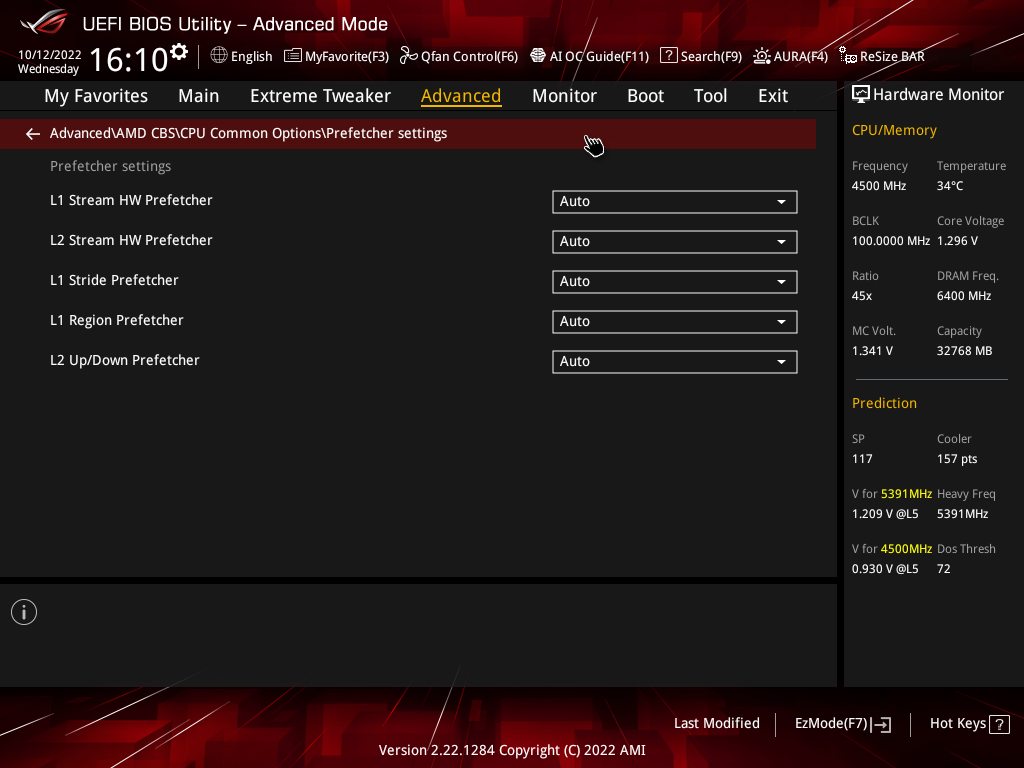Click the Dos Thresh value 72

tap(944, 569)
